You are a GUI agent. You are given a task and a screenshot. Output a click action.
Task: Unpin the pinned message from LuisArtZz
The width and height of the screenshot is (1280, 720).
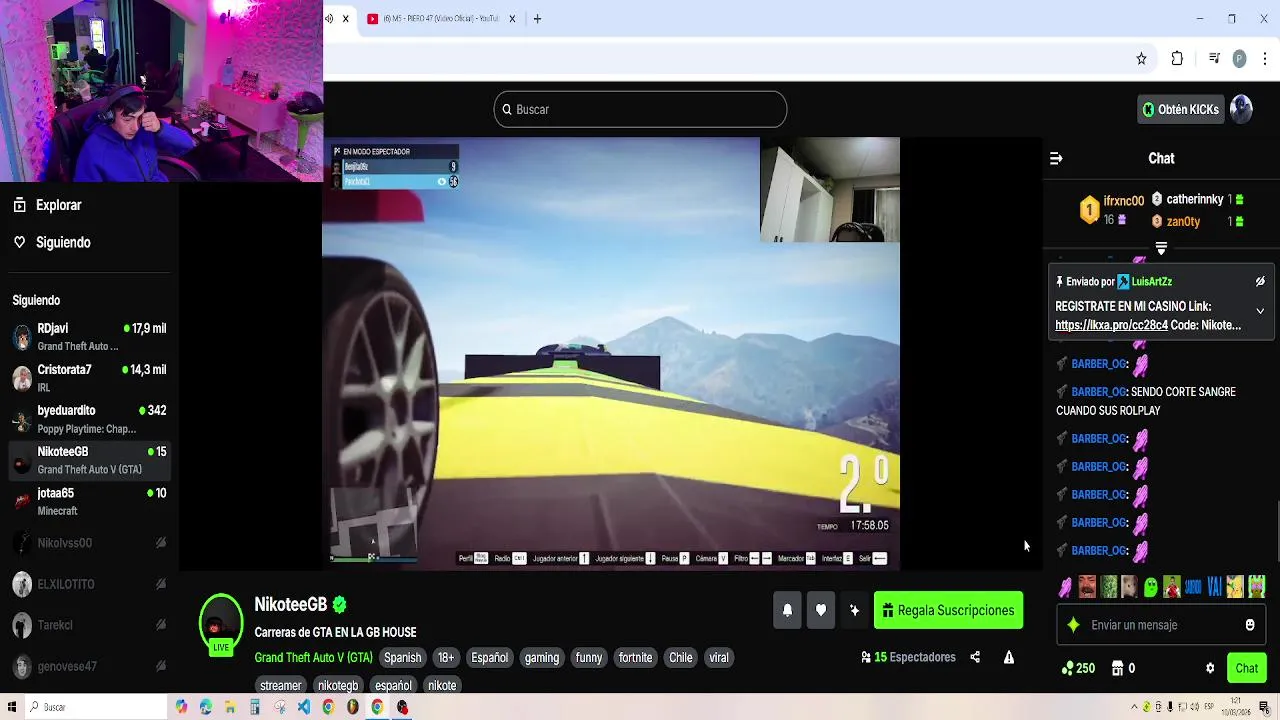coord(1260,282)
